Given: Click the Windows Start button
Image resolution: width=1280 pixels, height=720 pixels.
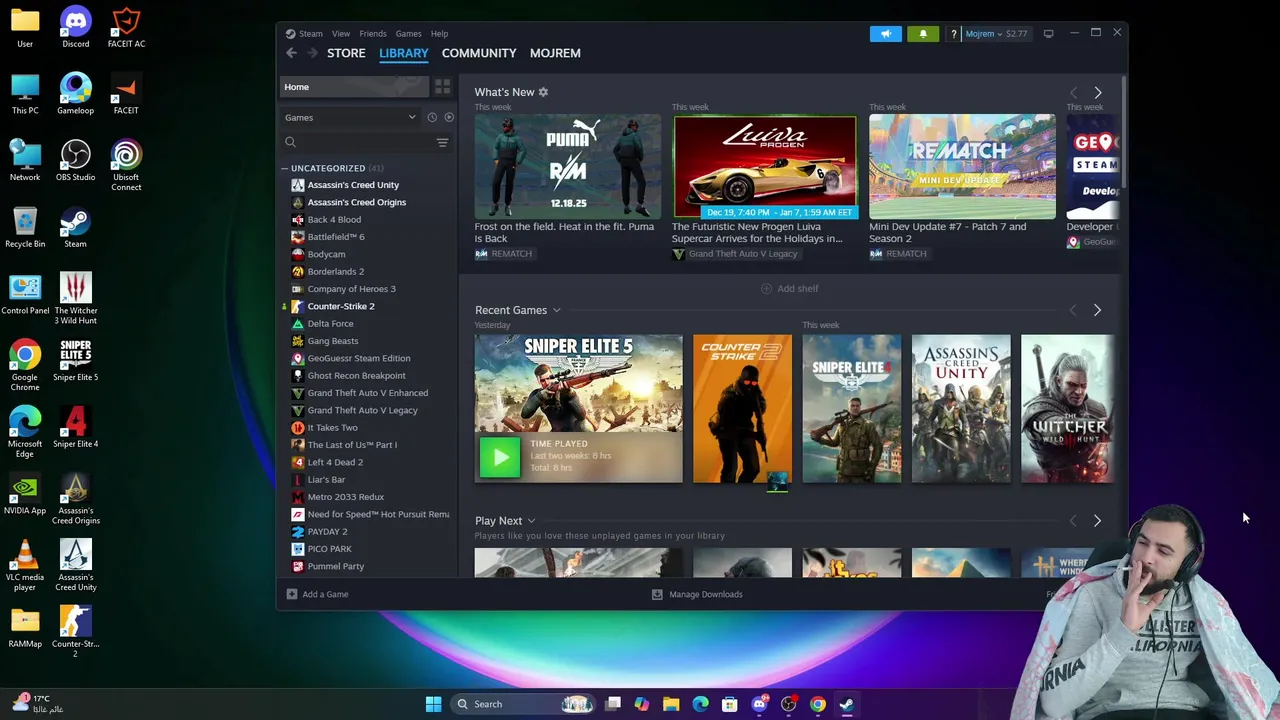Looking at the screenshot, I should (433, 704).
